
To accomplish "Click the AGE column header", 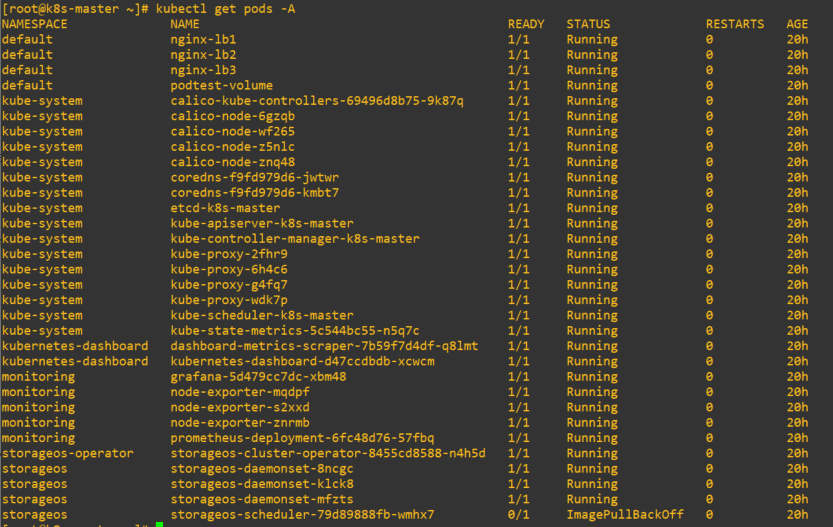I will coord(797,24).
